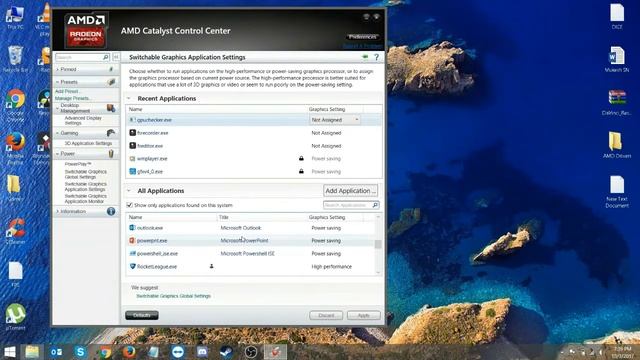The height and width of the screenshot is (360, 640).
Task: Open help via the question mark icon
Action: point(376,57)
